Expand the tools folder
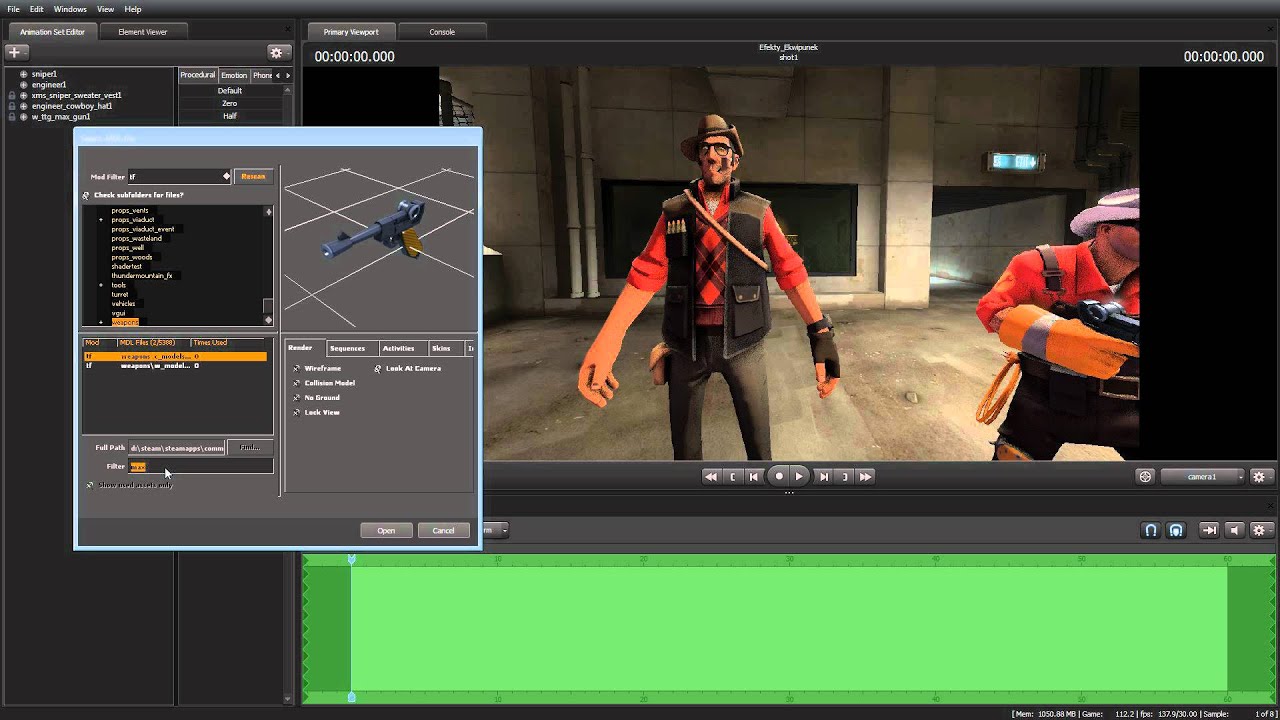 101,285
